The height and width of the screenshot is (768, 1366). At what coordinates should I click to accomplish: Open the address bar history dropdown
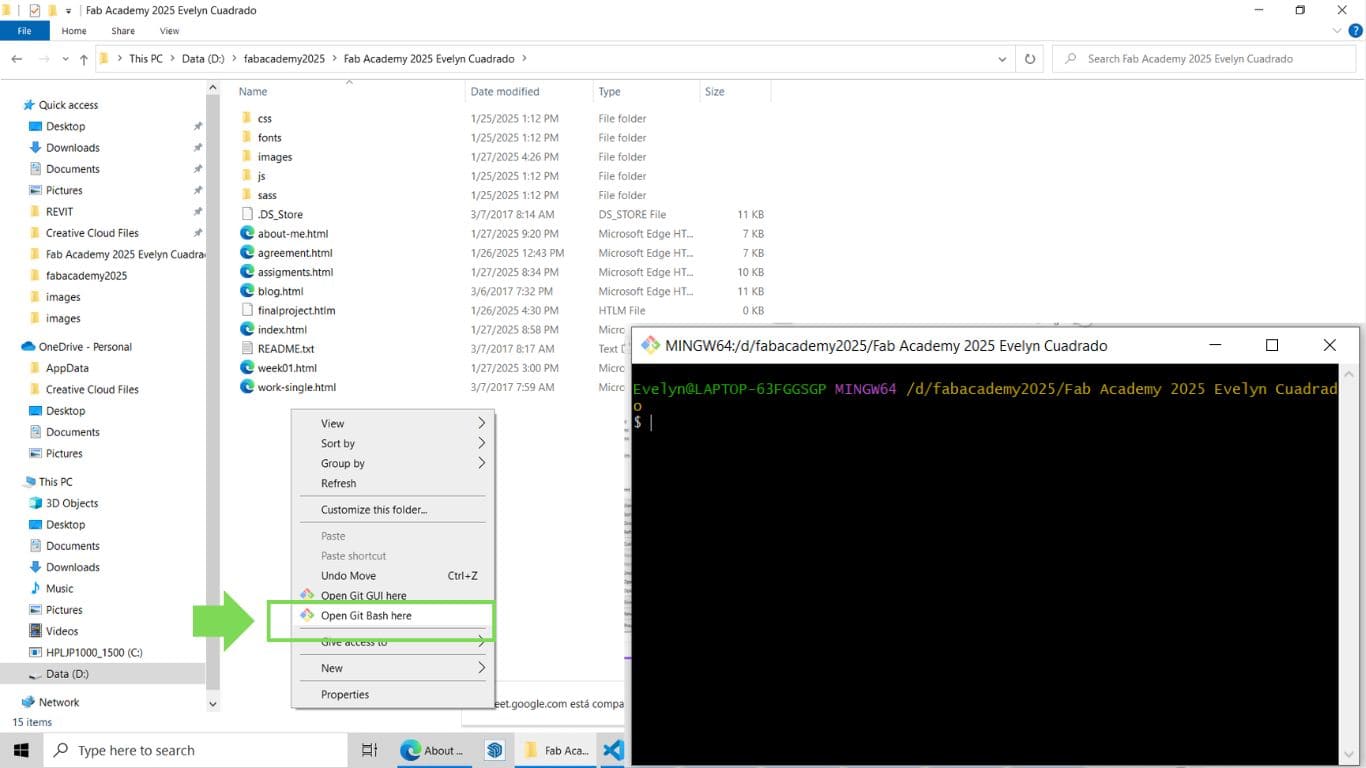(1002, 59)
